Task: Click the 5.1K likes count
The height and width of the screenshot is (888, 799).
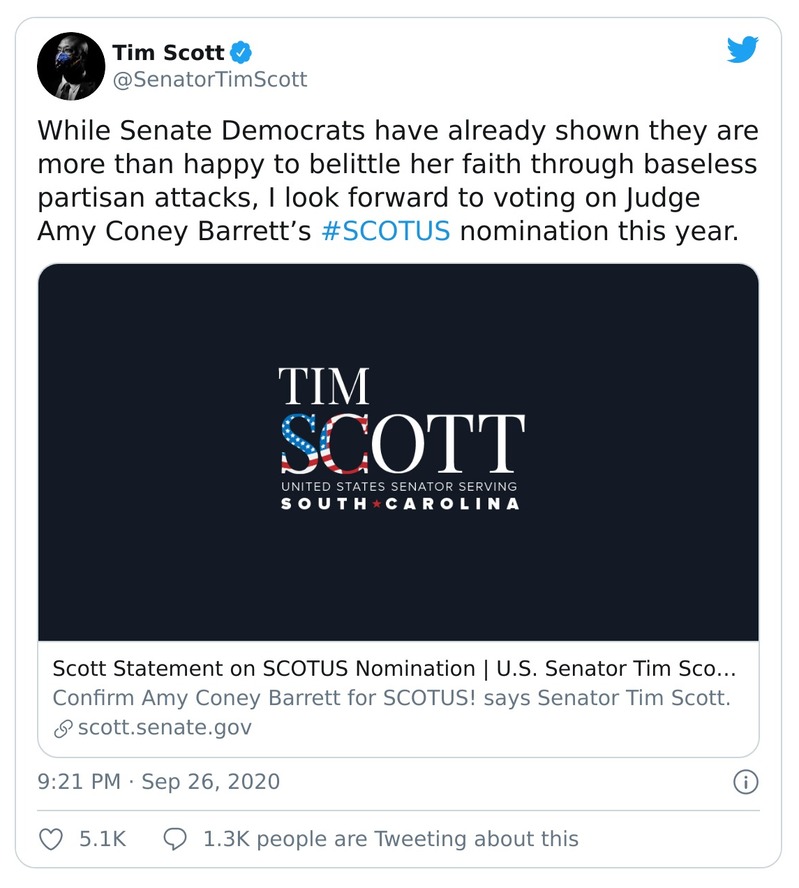Action: coord(102,838)
